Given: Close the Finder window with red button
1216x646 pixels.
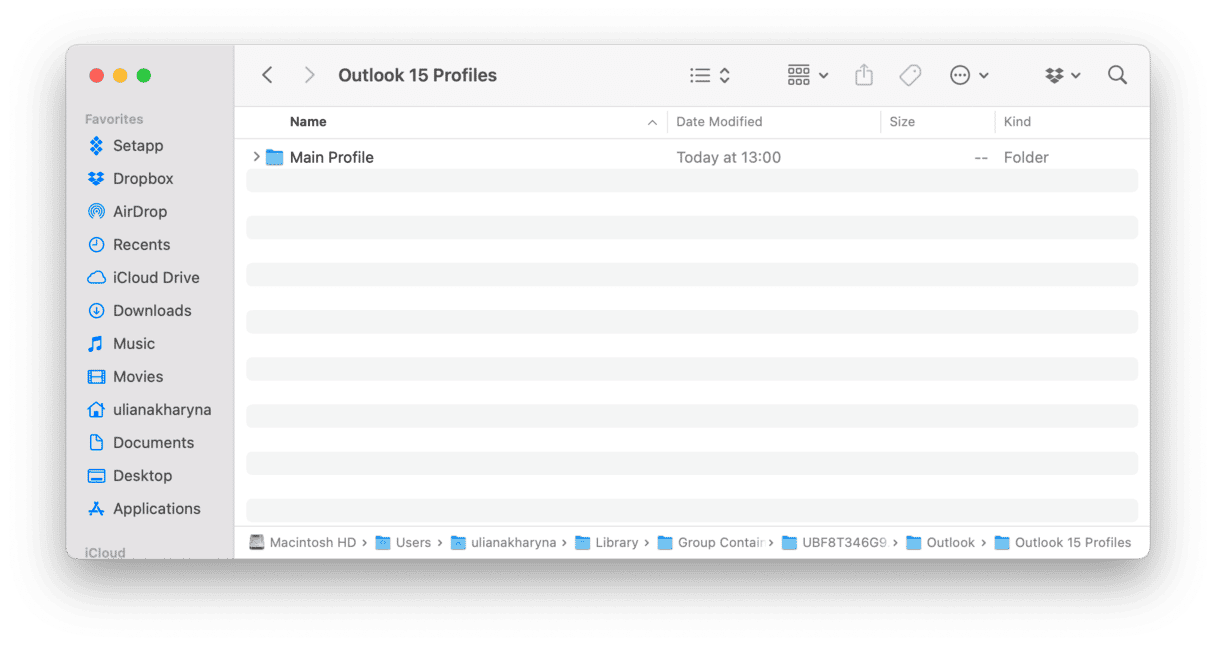Looking at the screenshot, I should click(x=97, y=75).
